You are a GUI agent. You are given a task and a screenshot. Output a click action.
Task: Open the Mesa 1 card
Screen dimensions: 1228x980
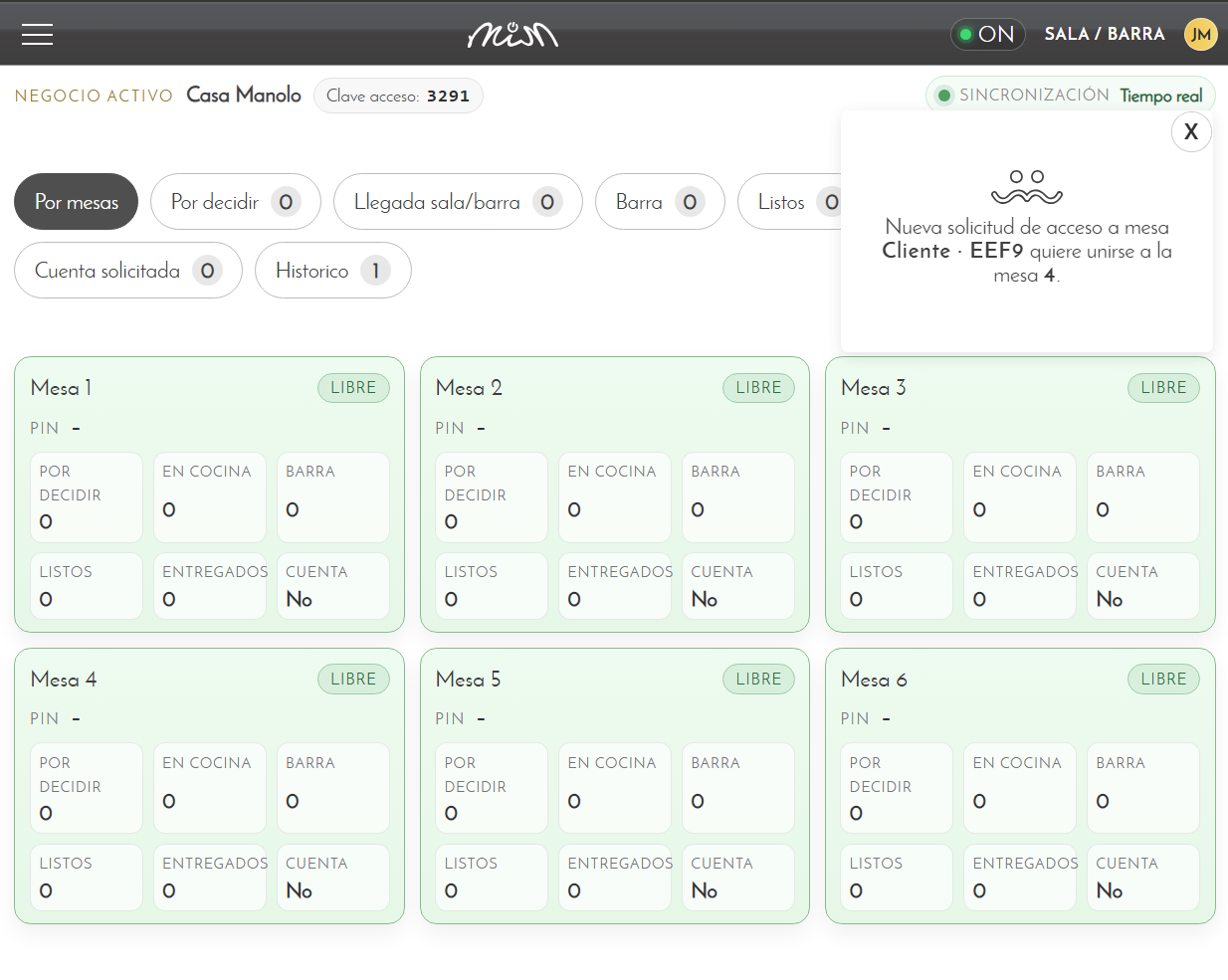[x=209, y=494]
